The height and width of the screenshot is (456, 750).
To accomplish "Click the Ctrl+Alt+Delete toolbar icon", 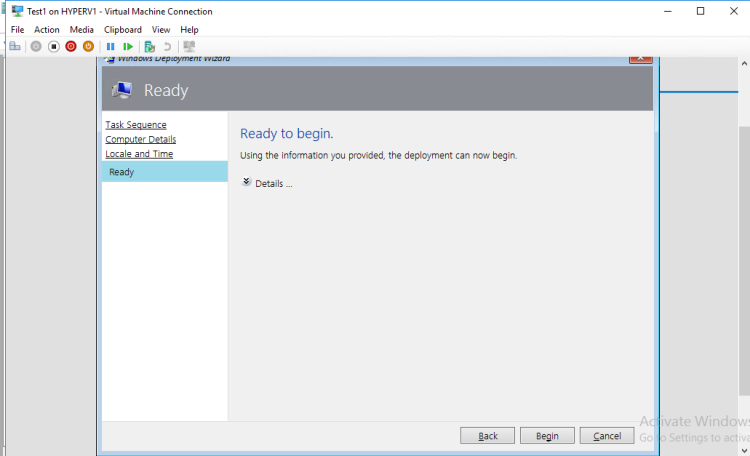I will tap(15, 46).
